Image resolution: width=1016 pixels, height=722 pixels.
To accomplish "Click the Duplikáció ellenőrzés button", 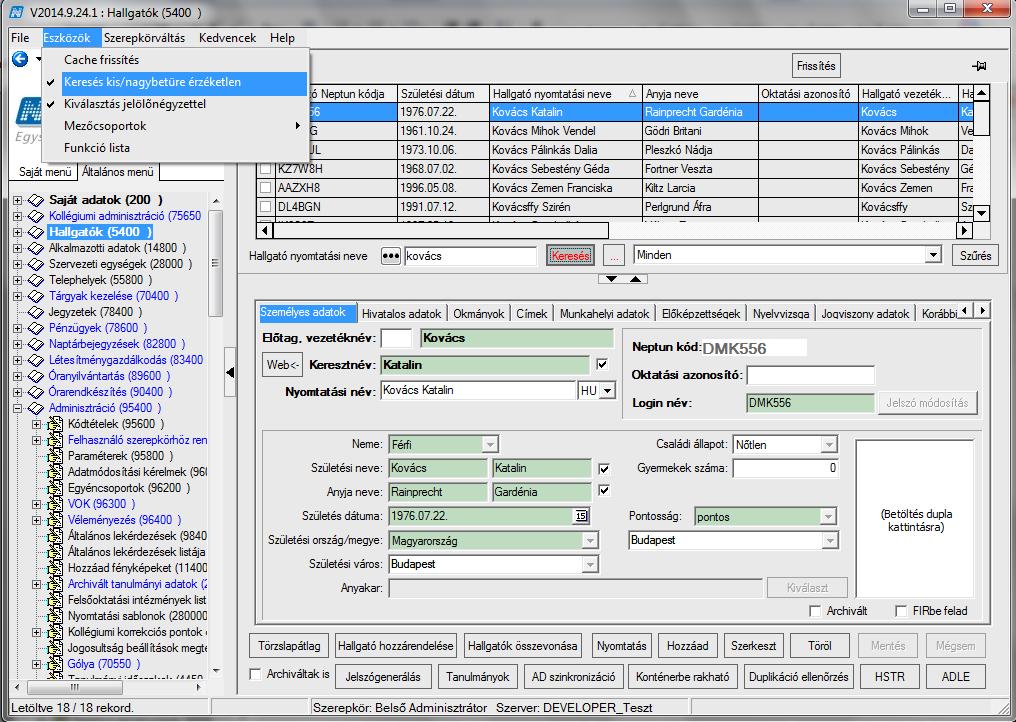I will [x=799, y=677].
